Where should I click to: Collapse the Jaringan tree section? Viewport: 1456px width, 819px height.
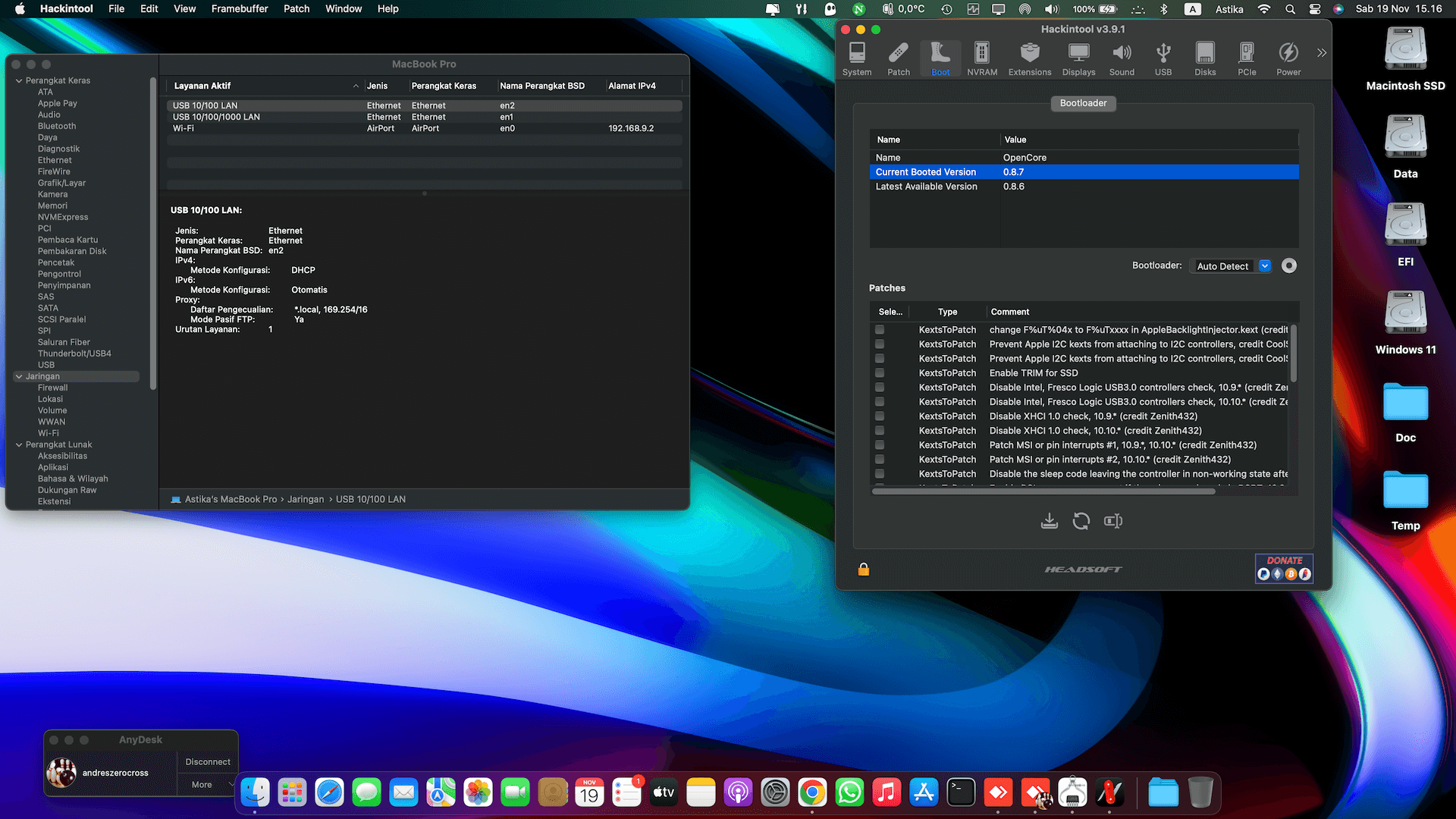[19, 376]
